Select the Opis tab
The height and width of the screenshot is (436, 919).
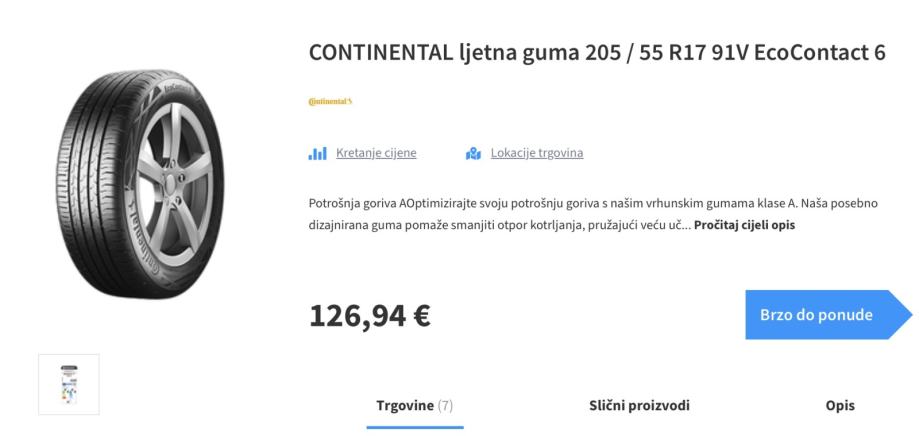(840, 405)
